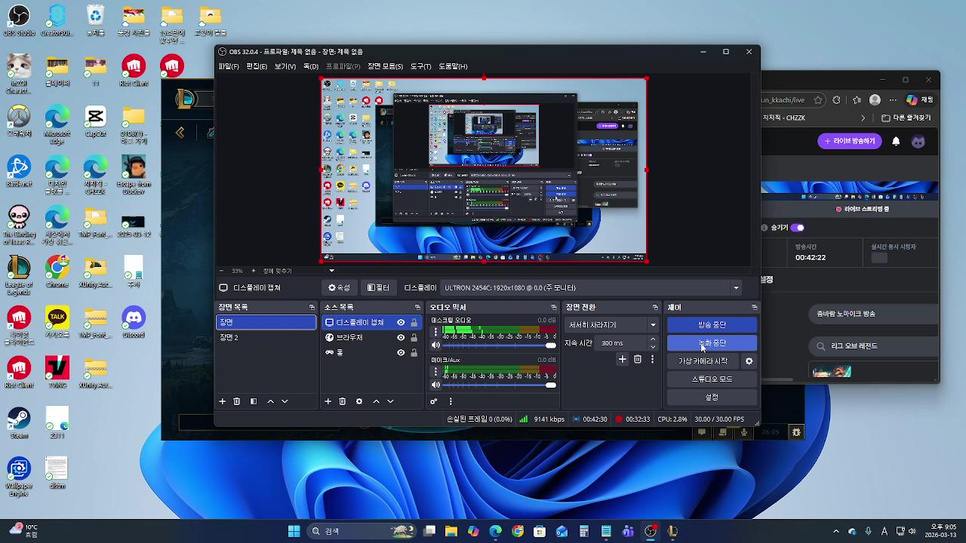The image size is (966, 543).
Task: Open virtual camera settings gear icon
Action: tap(749, 361)
